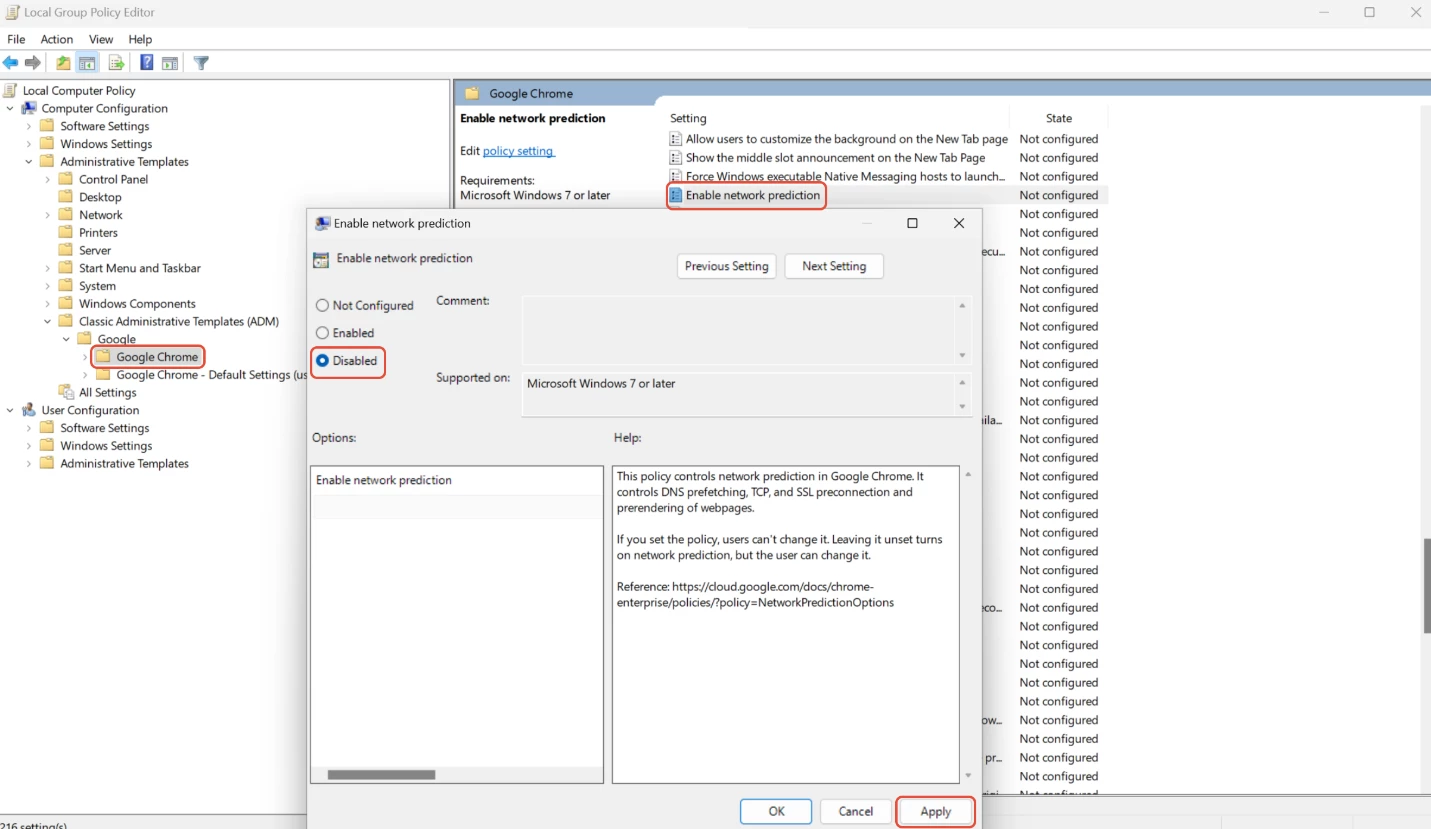The height and width of the screenshot is (829, 1431).
Task: Go to Previous Setting
Action: click(x=727, y=266)
